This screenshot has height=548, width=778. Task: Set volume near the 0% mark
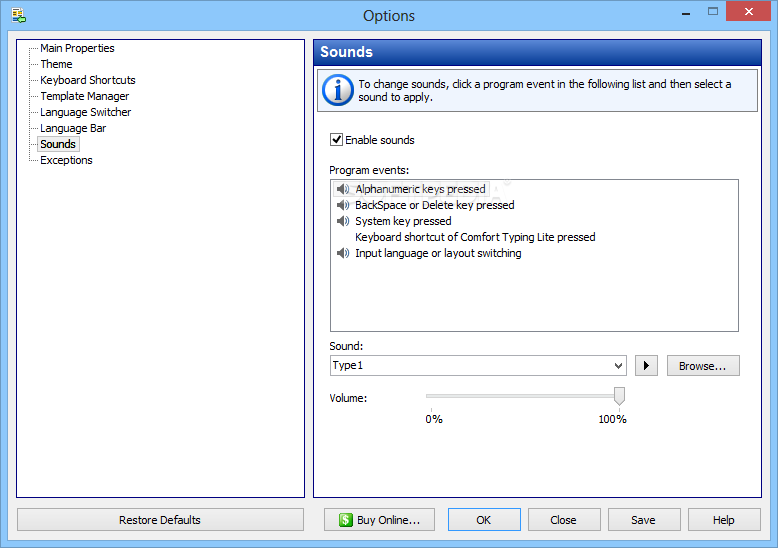431,396
